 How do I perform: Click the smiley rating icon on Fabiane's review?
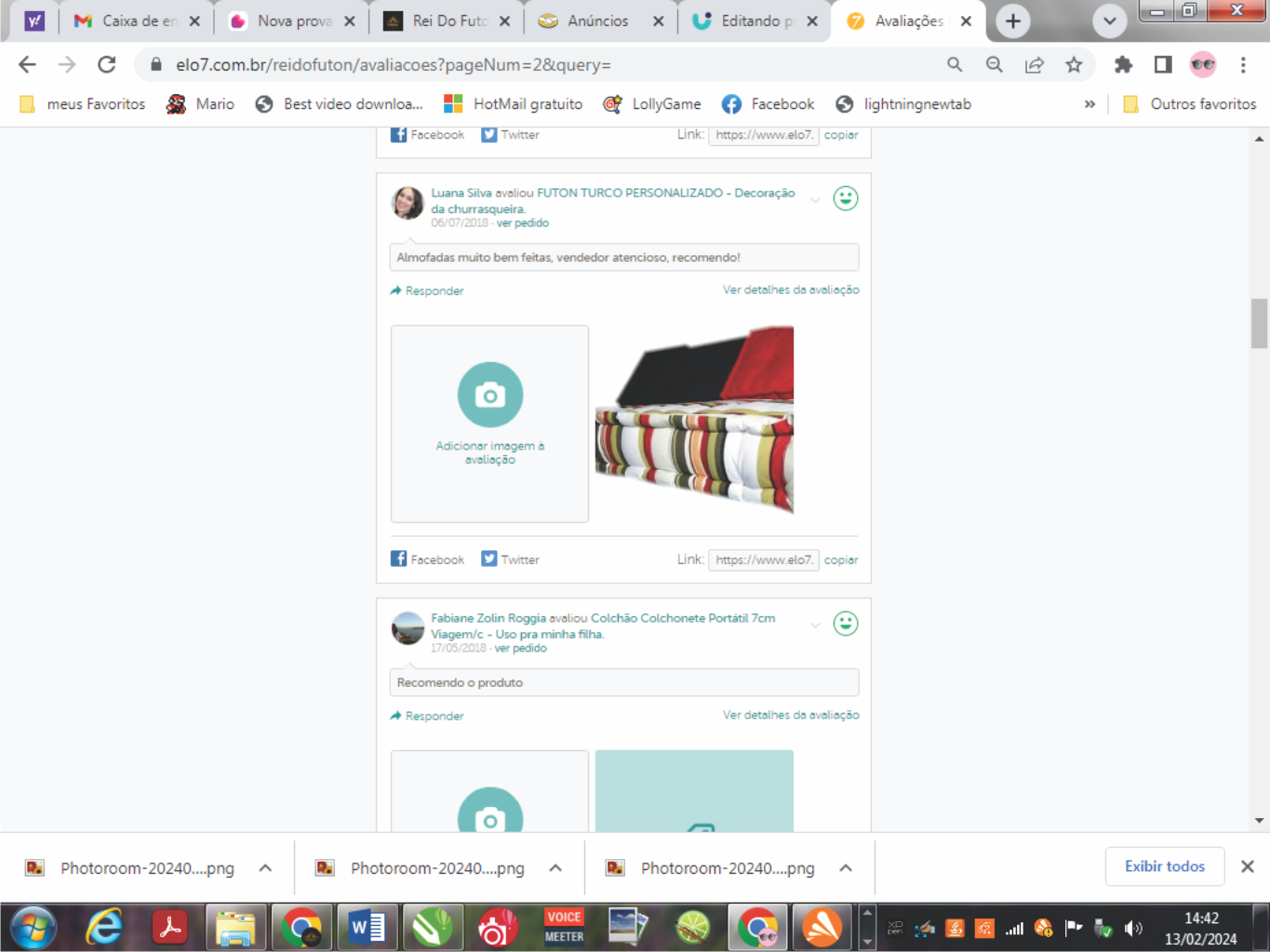(x=845, y=623)
